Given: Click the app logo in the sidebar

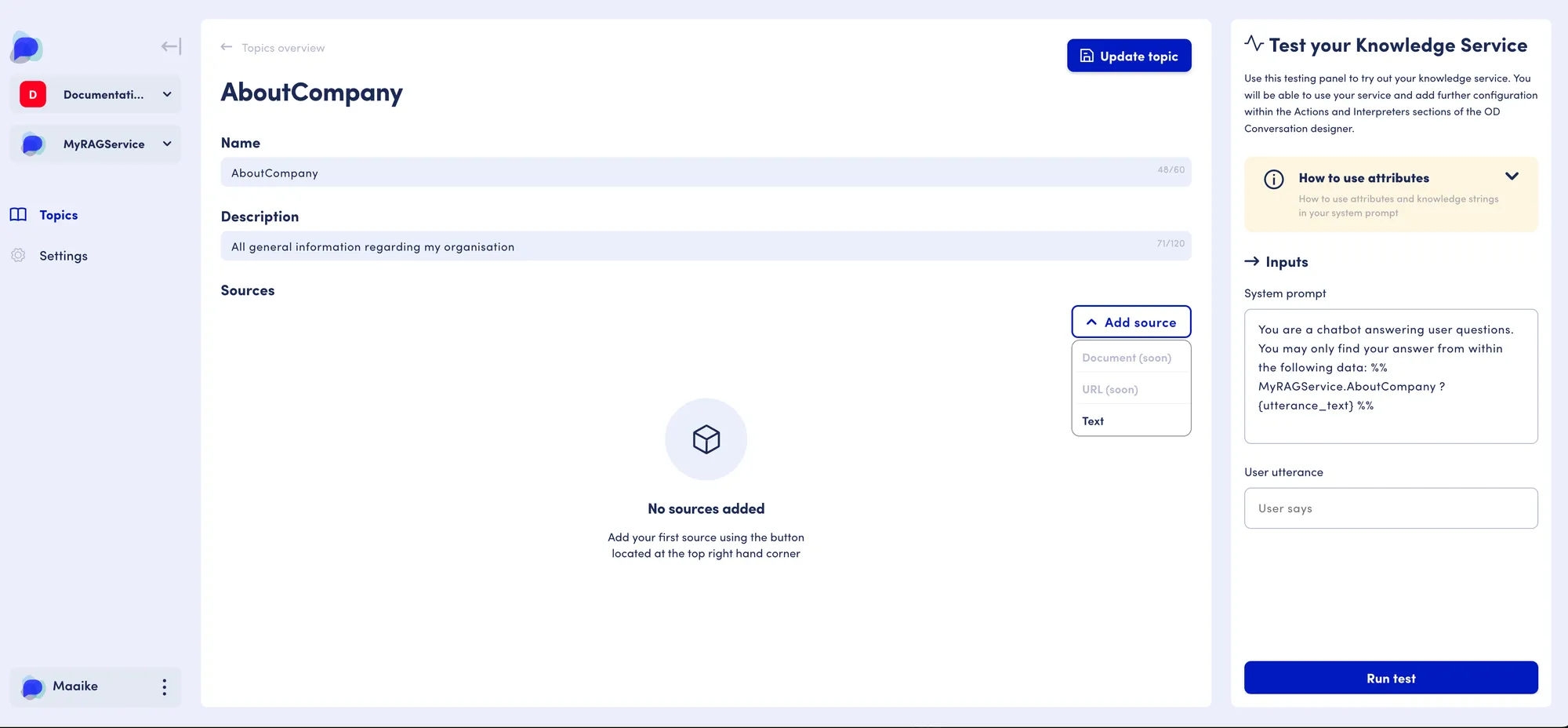Looking at the screenshot, I should (27, 48).
